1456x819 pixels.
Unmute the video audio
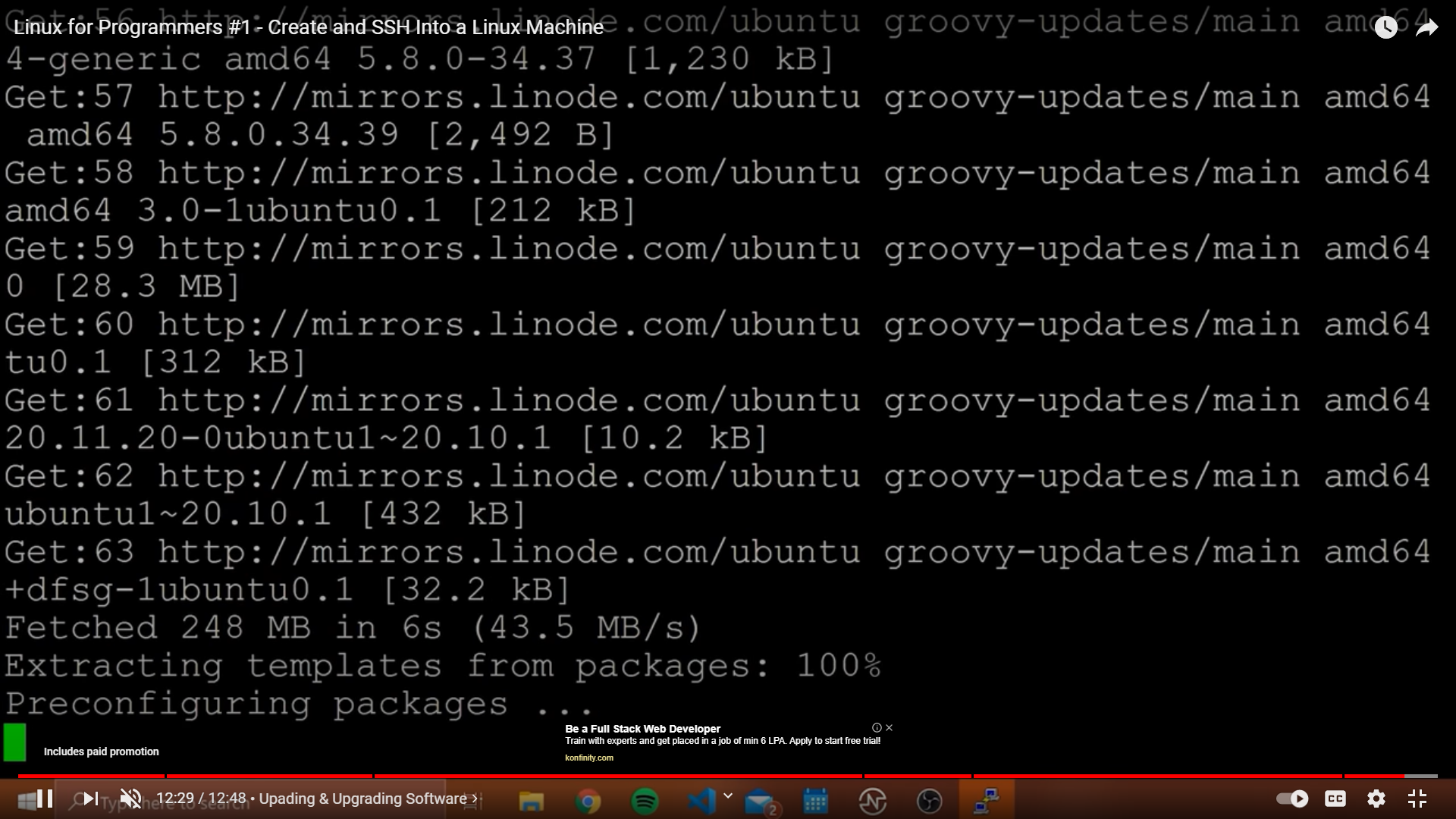click(131, 799)
